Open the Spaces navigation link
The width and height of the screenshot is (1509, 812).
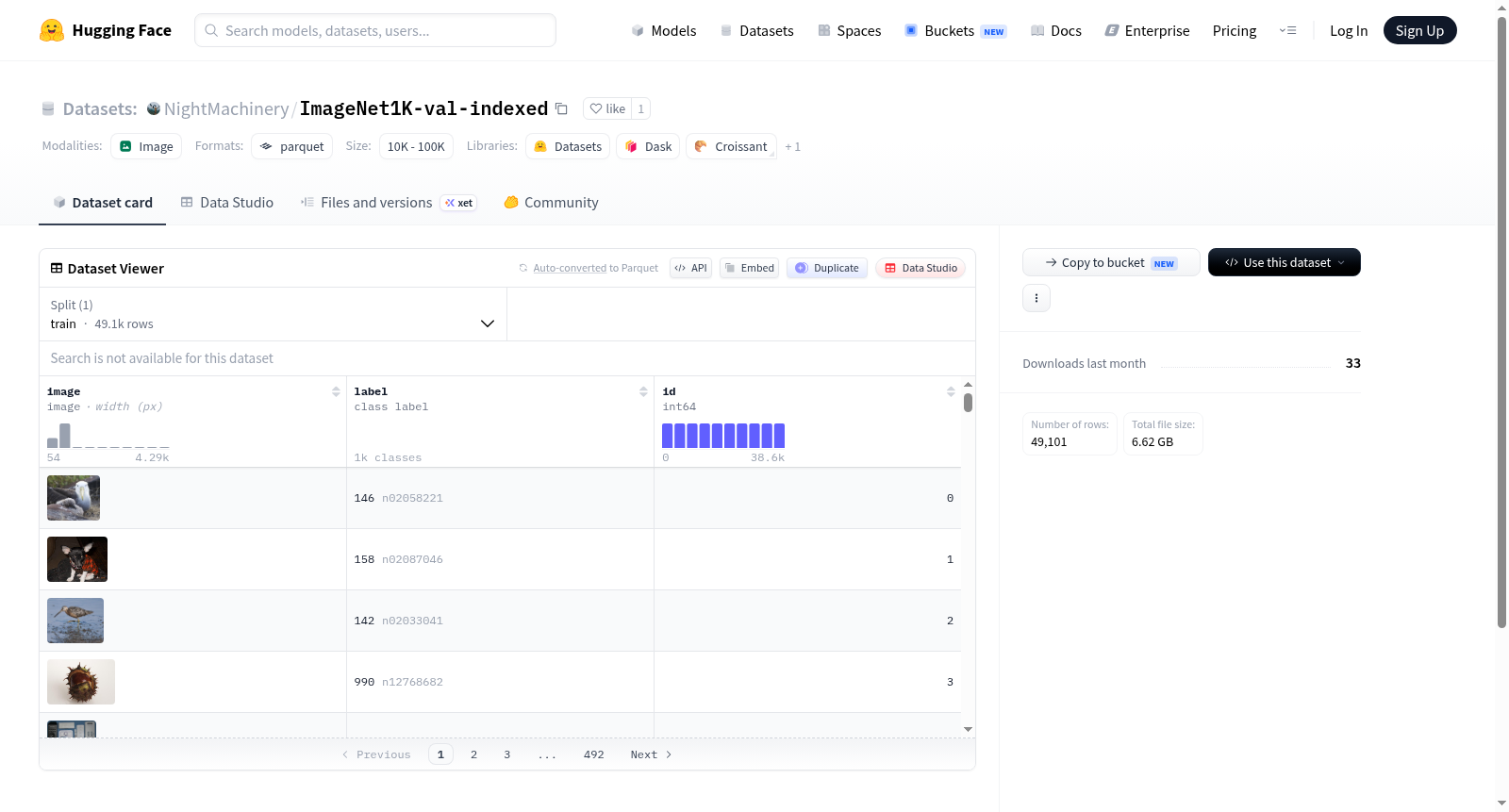850,30
